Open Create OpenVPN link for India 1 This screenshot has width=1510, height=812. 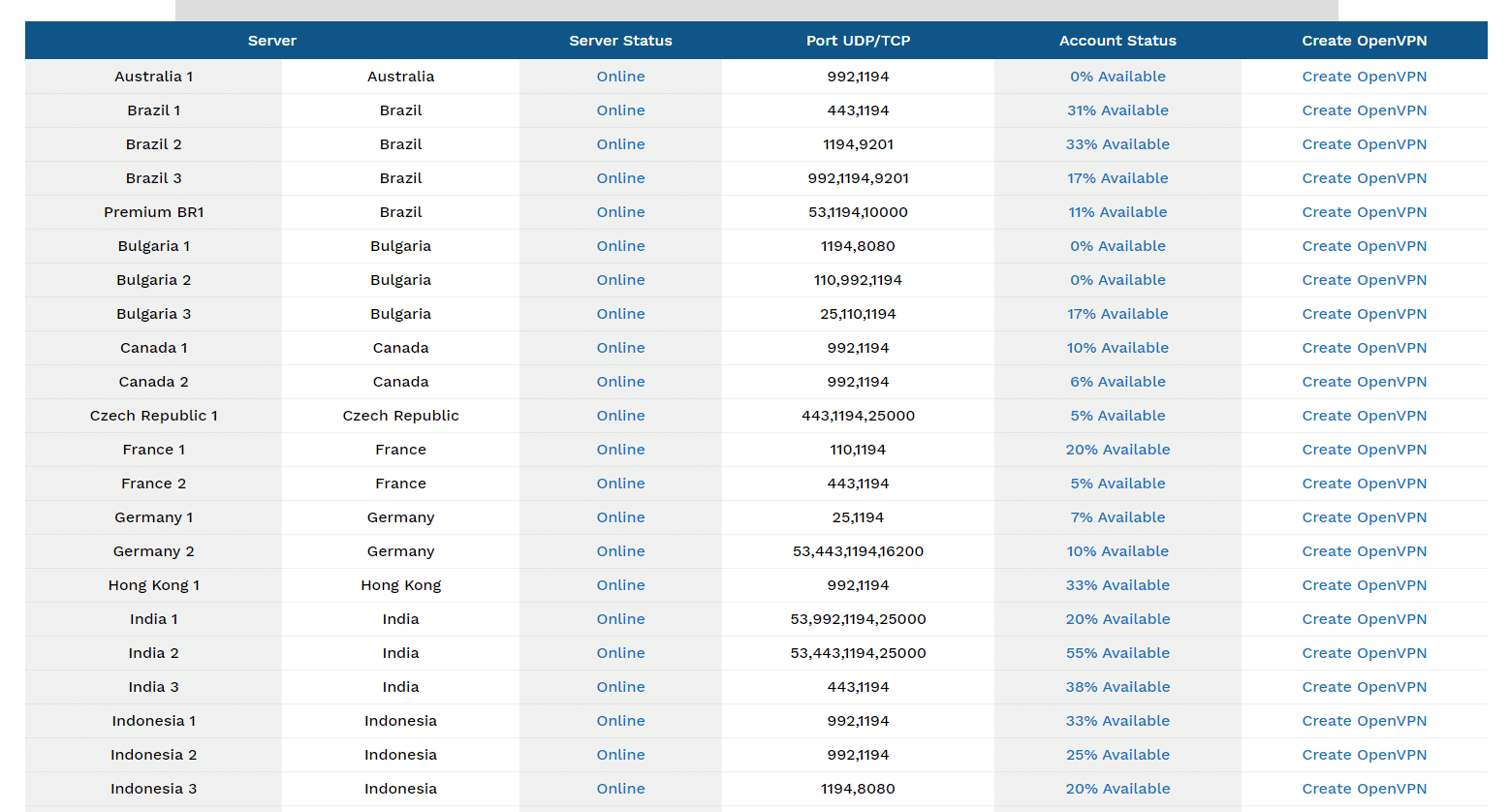(x=1364, y=619)
